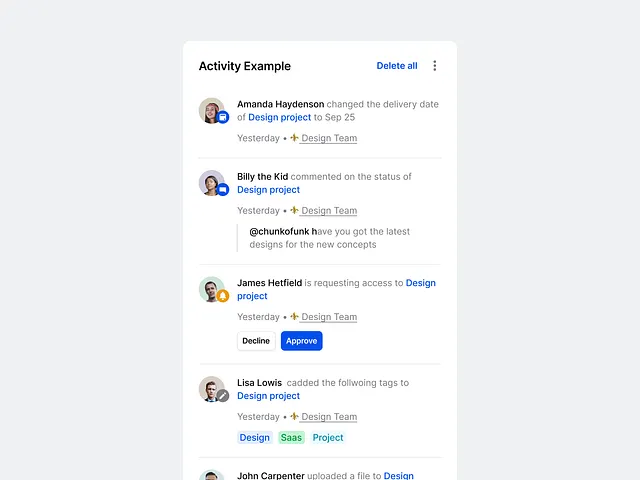Image resolution: width=640 pixels, height=480 pixels.
Task: Click the @chunkofunk mention in comment
Action: coord(279,232)
